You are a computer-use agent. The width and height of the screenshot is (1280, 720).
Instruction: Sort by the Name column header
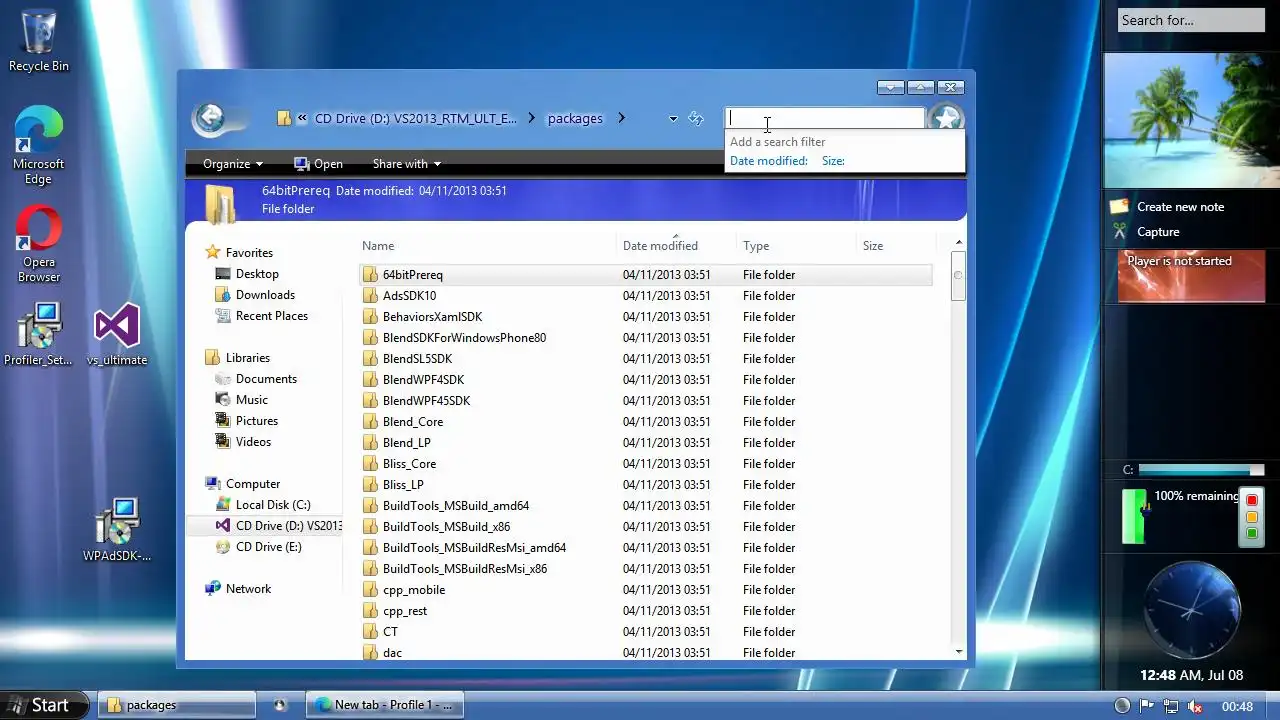click(488, 246)
